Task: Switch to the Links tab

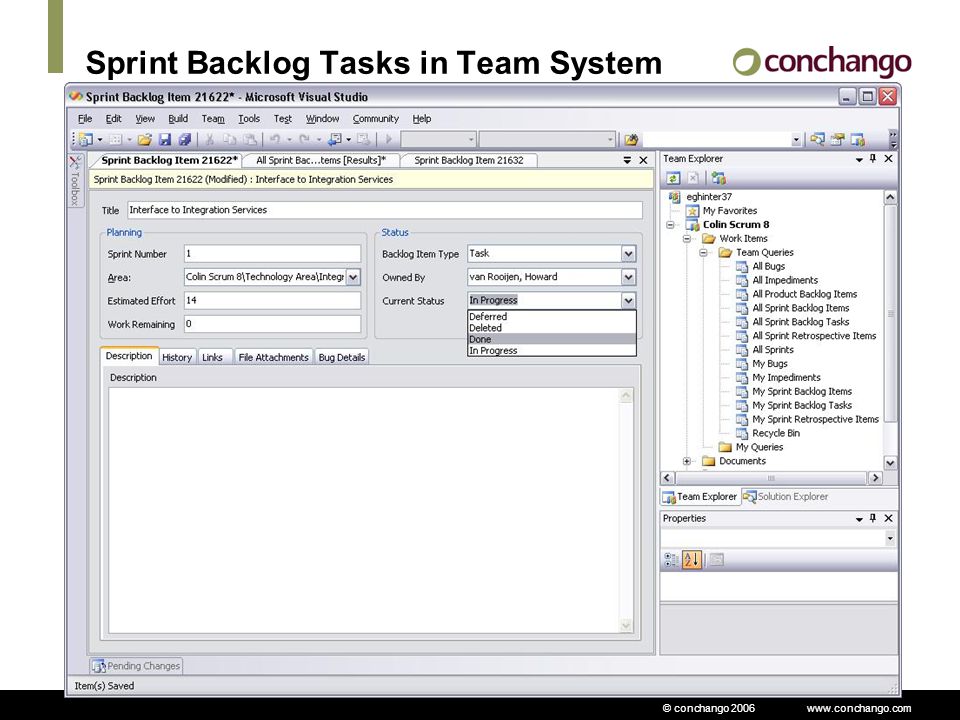Action: [x=212, y=357]
